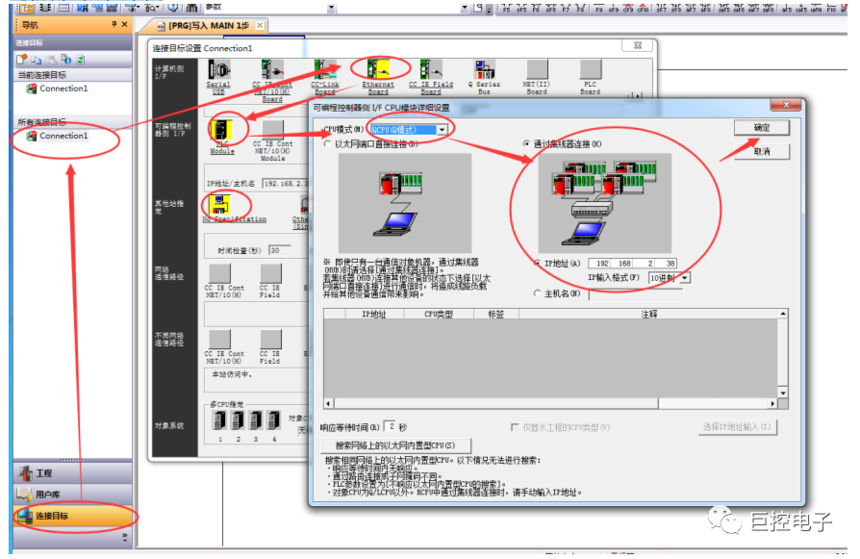Select Connection1 under all connection targets
The height and width of the screenshot is (559, 860).
63,136
